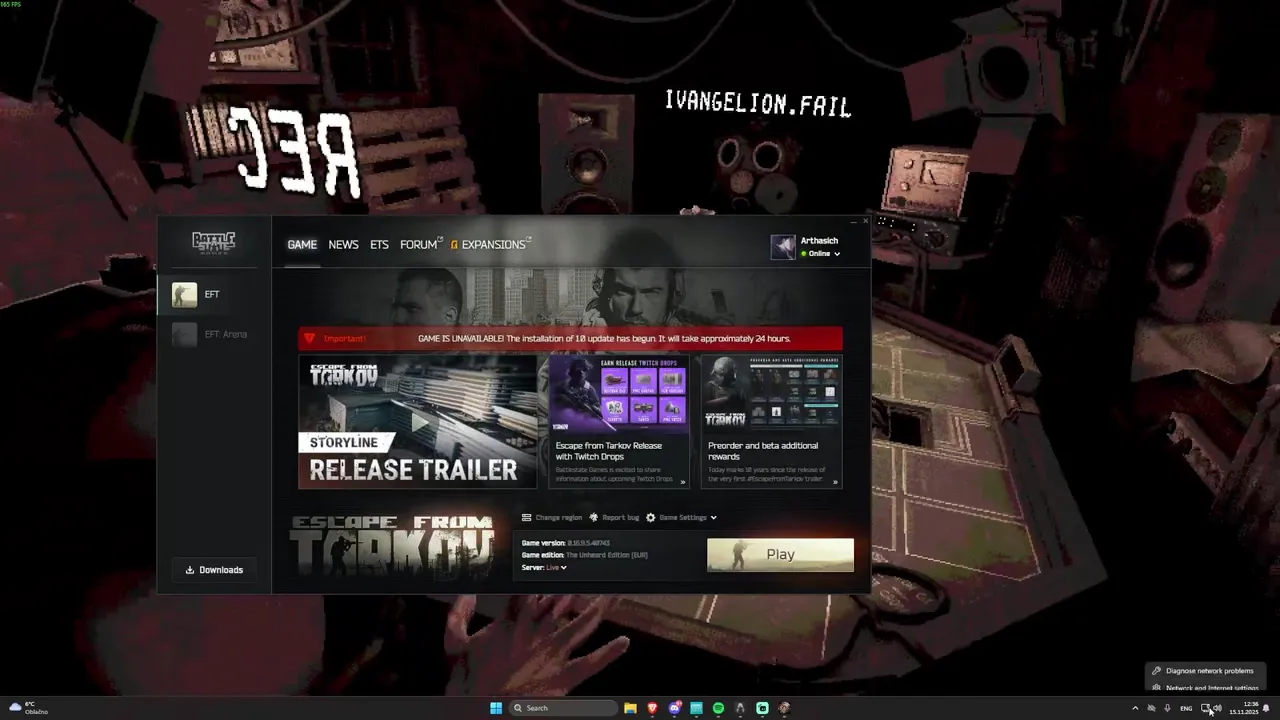Click the Report bug link
The image size is (1280, 720).
(x=614, y=518)
